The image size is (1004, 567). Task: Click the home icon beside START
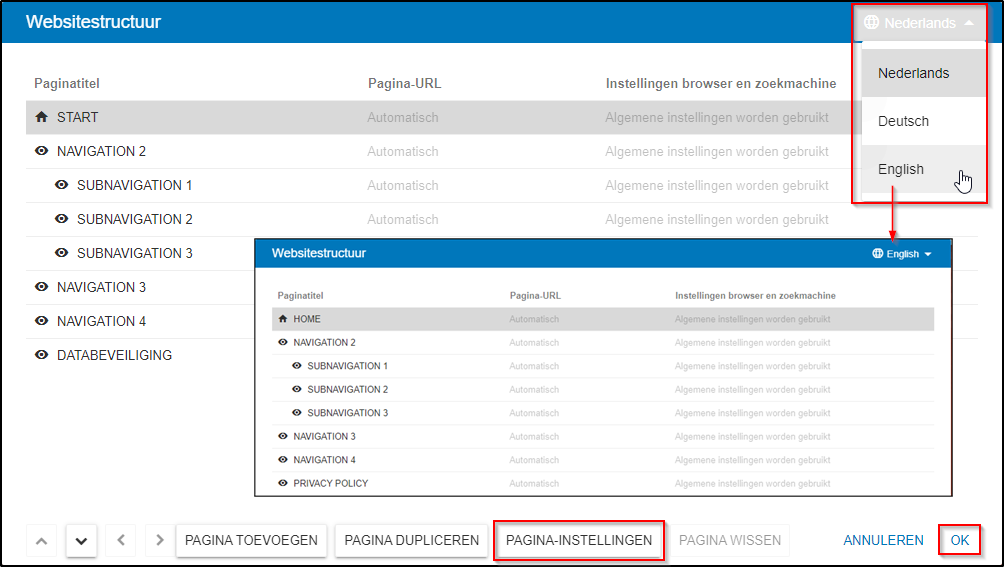pyautogui.click(x=41, y=117)
